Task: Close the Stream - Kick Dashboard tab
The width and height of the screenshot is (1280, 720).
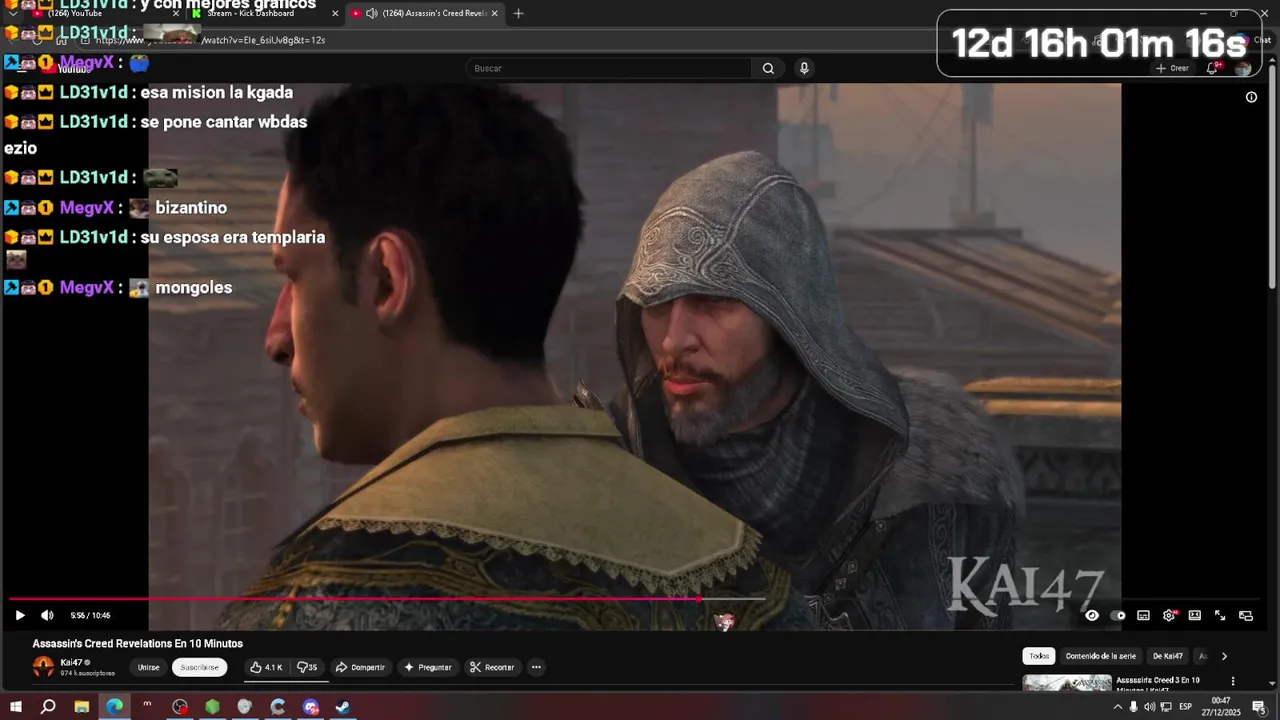Action: pos(335,13)
